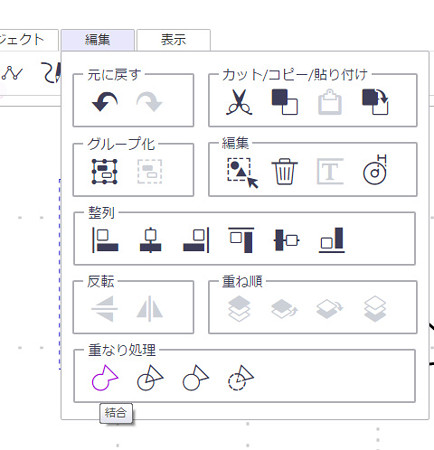Align objects to horizontal center
Screen dimensions: 434x450
[x=150, y=240]
